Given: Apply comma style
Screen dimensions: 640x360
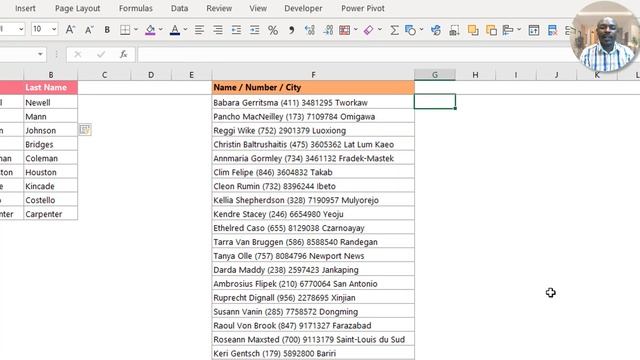Looking at the screenshot, I should coord(291,30).
